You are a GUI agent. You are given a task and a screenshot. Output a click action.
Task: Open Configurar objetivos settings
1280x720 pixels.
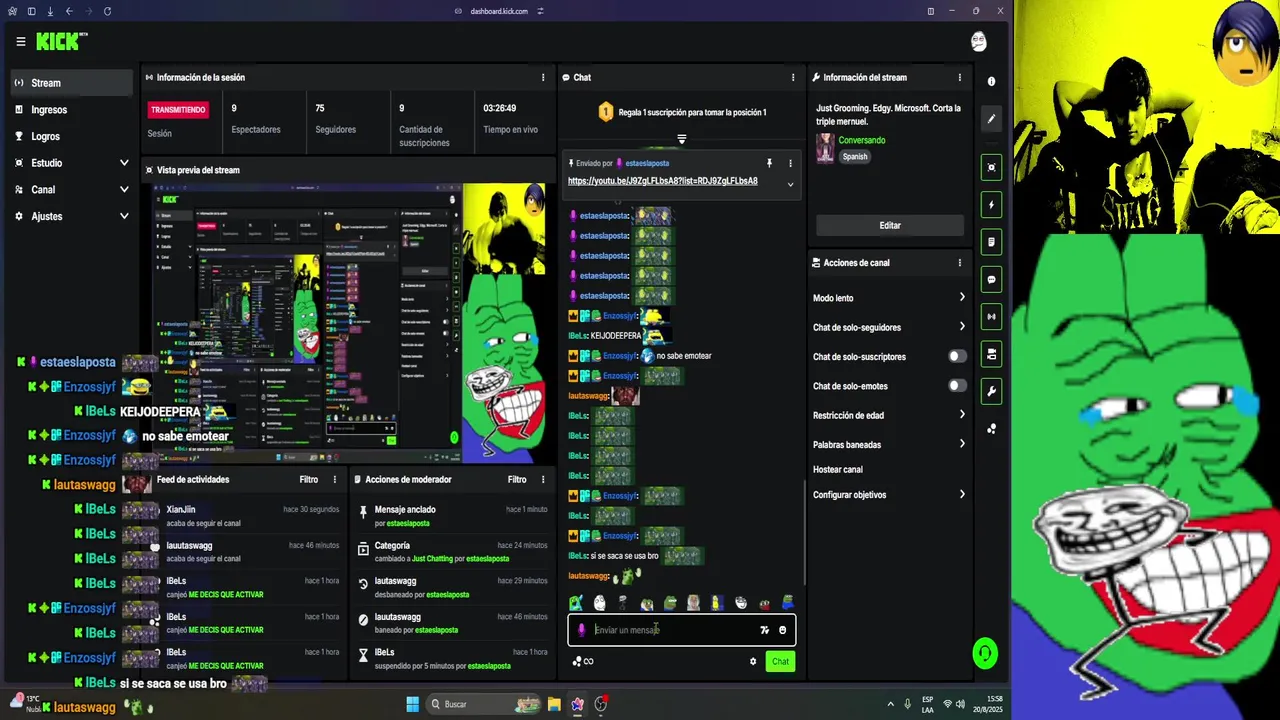click(889, 495)
